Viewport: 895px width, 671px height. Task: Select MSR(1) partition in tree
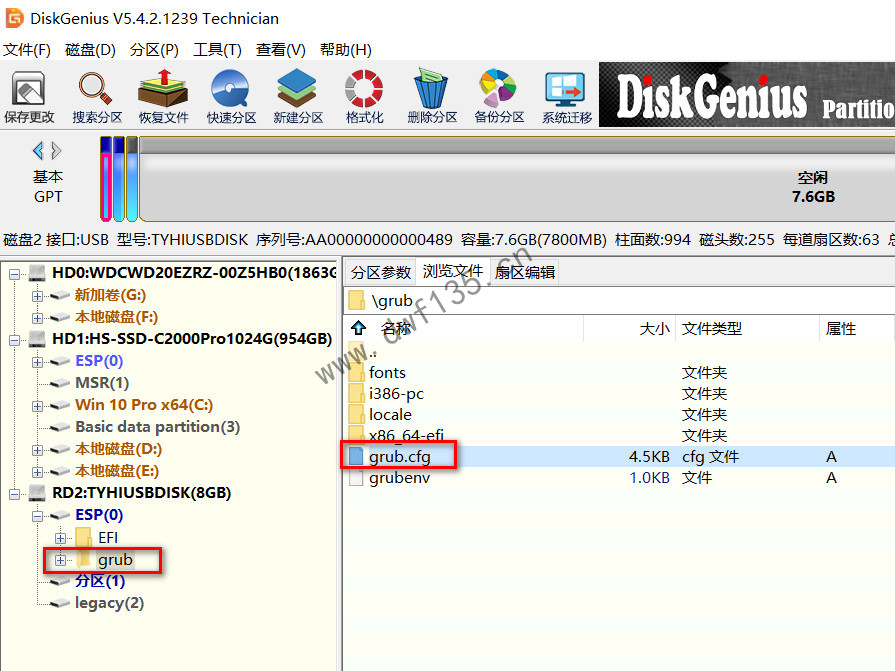(x=102, y=383)
